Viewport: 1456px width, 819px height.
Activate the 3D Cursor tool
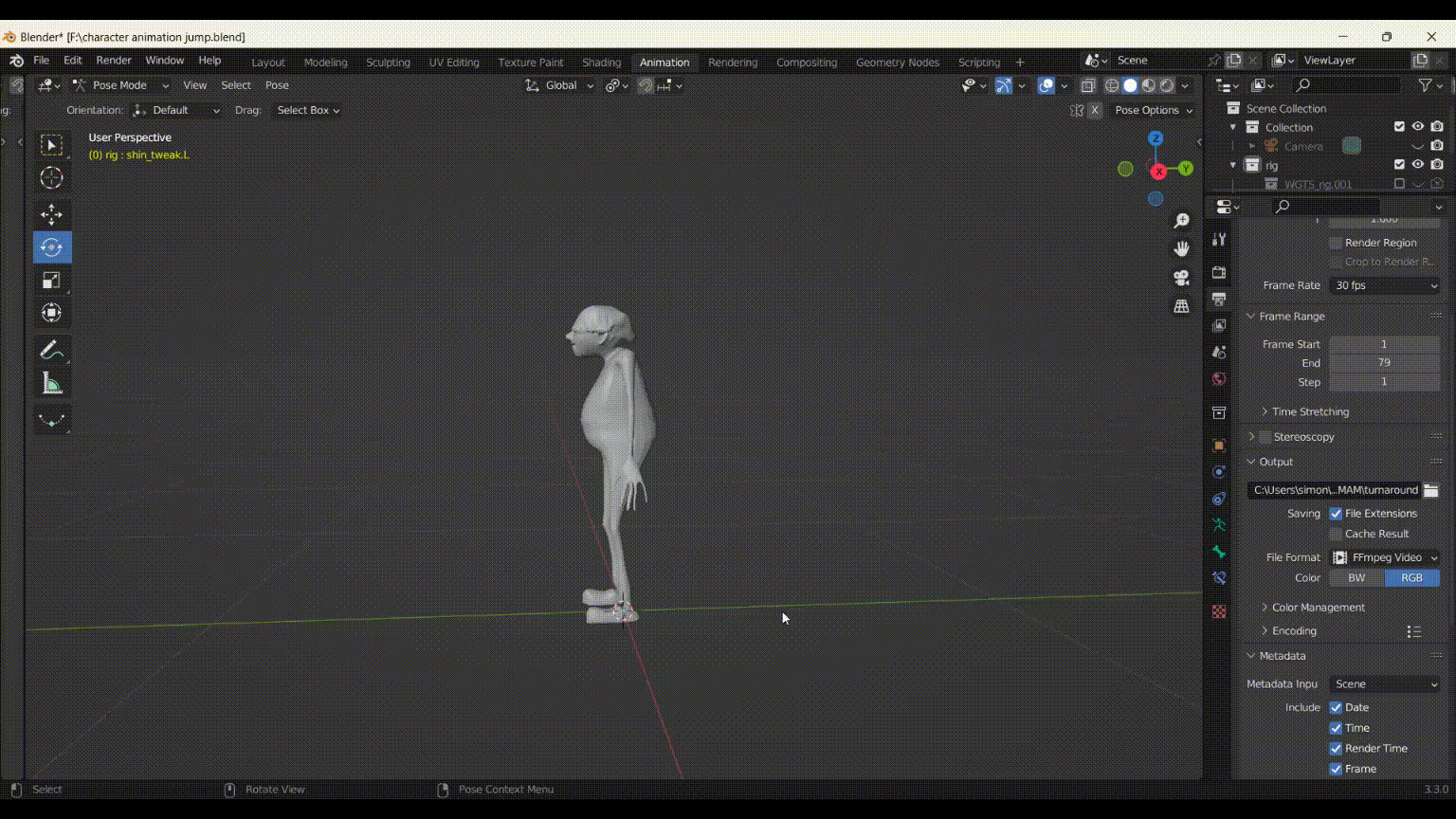click(x=52, y=177)
